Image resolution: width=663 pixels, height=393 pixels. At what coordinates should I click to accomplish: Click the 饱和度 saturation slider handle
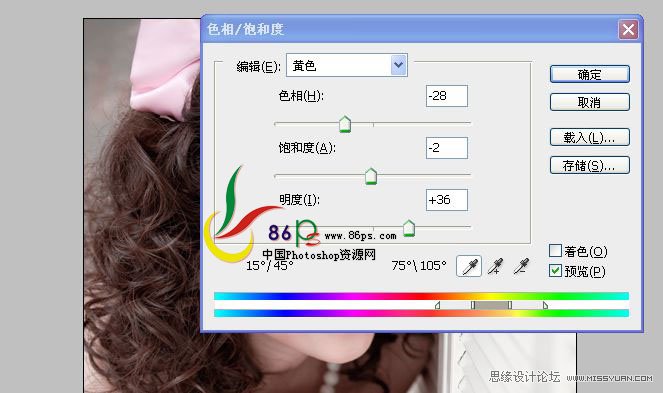(371, 176)
